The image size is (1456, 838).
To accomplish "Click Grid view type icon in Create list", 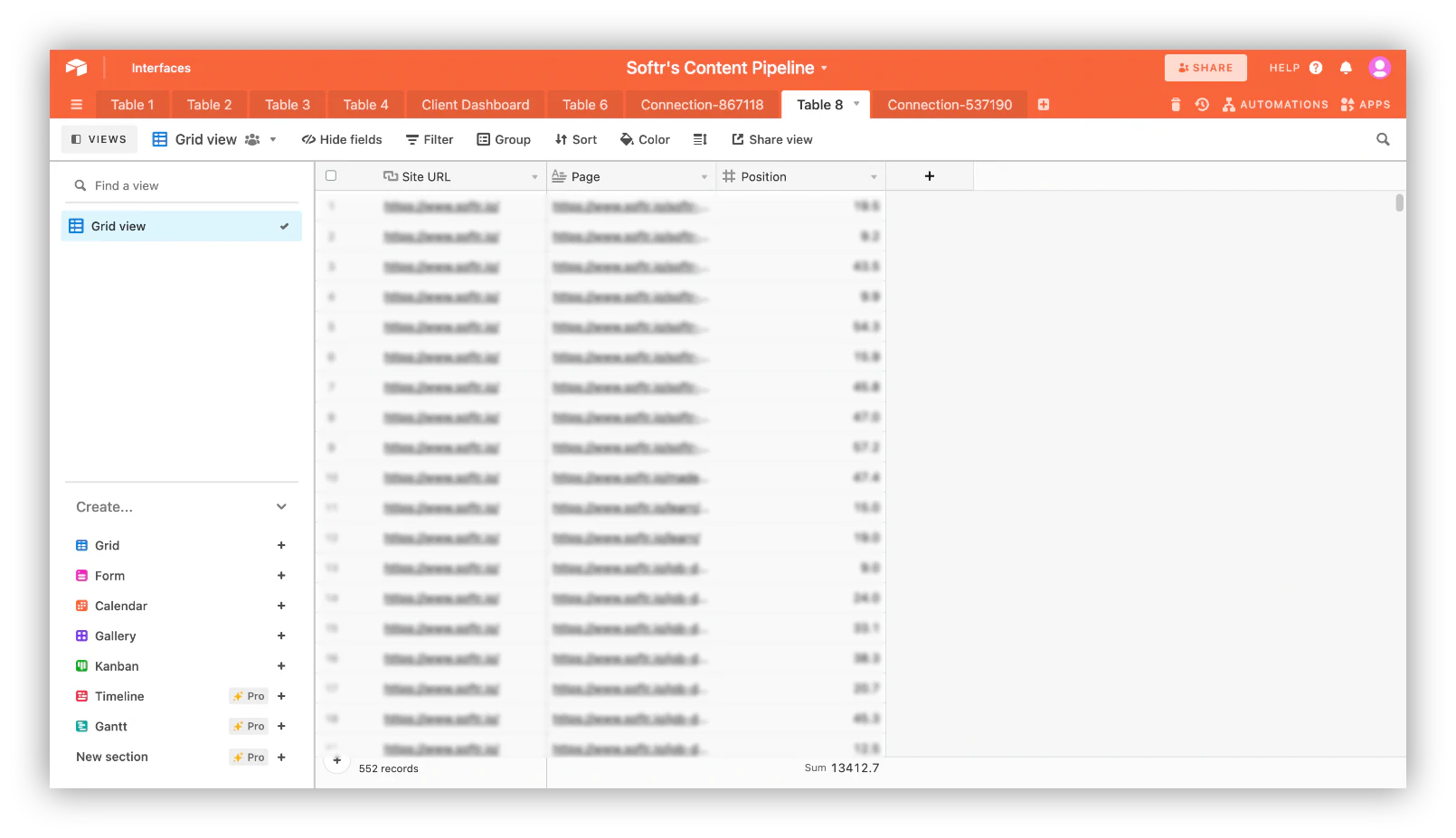I will click(81, 545).
